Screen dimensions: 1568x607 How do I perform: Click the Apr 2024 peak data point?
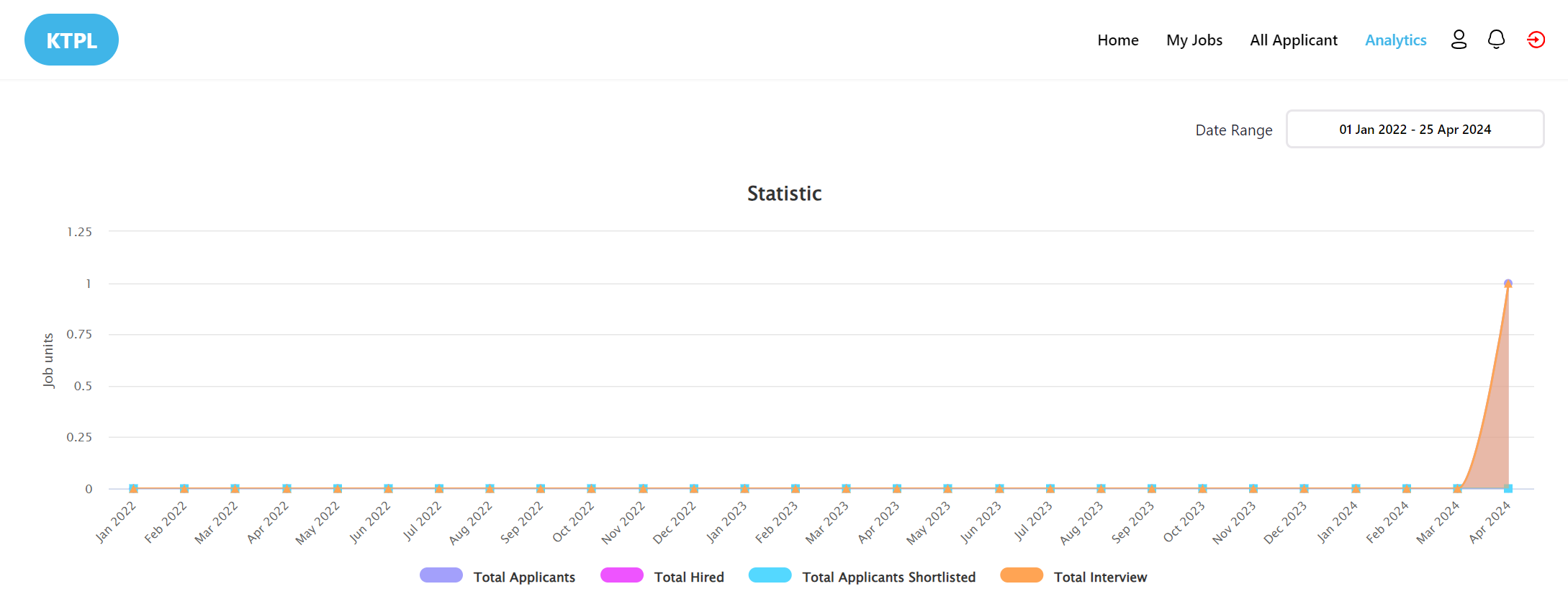(1508, 284)
